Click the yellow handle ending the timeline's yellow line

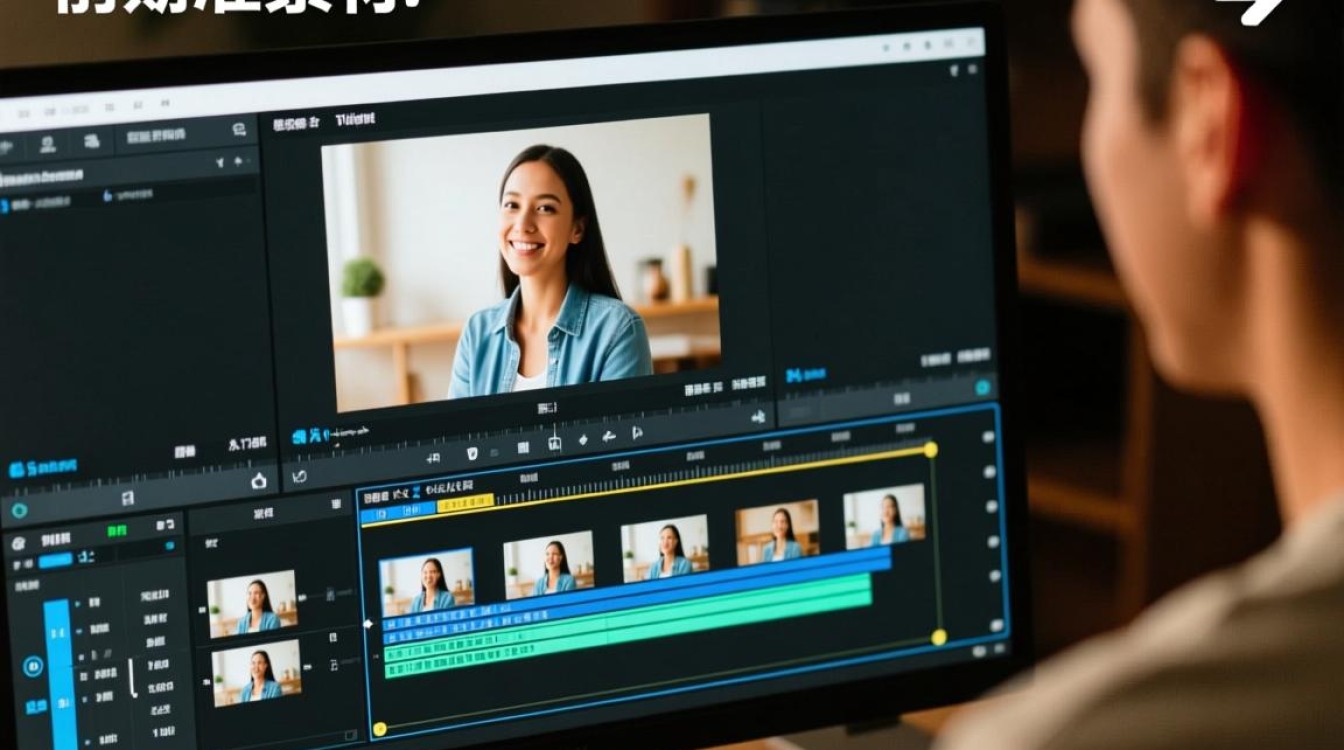pos(930,450)
